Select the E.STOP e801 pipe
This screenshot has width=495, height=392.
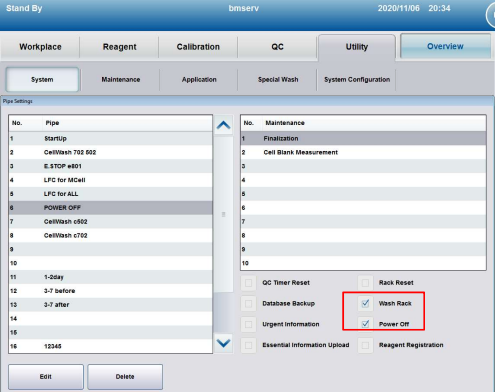pyautogui.click(x=110, y=166)
